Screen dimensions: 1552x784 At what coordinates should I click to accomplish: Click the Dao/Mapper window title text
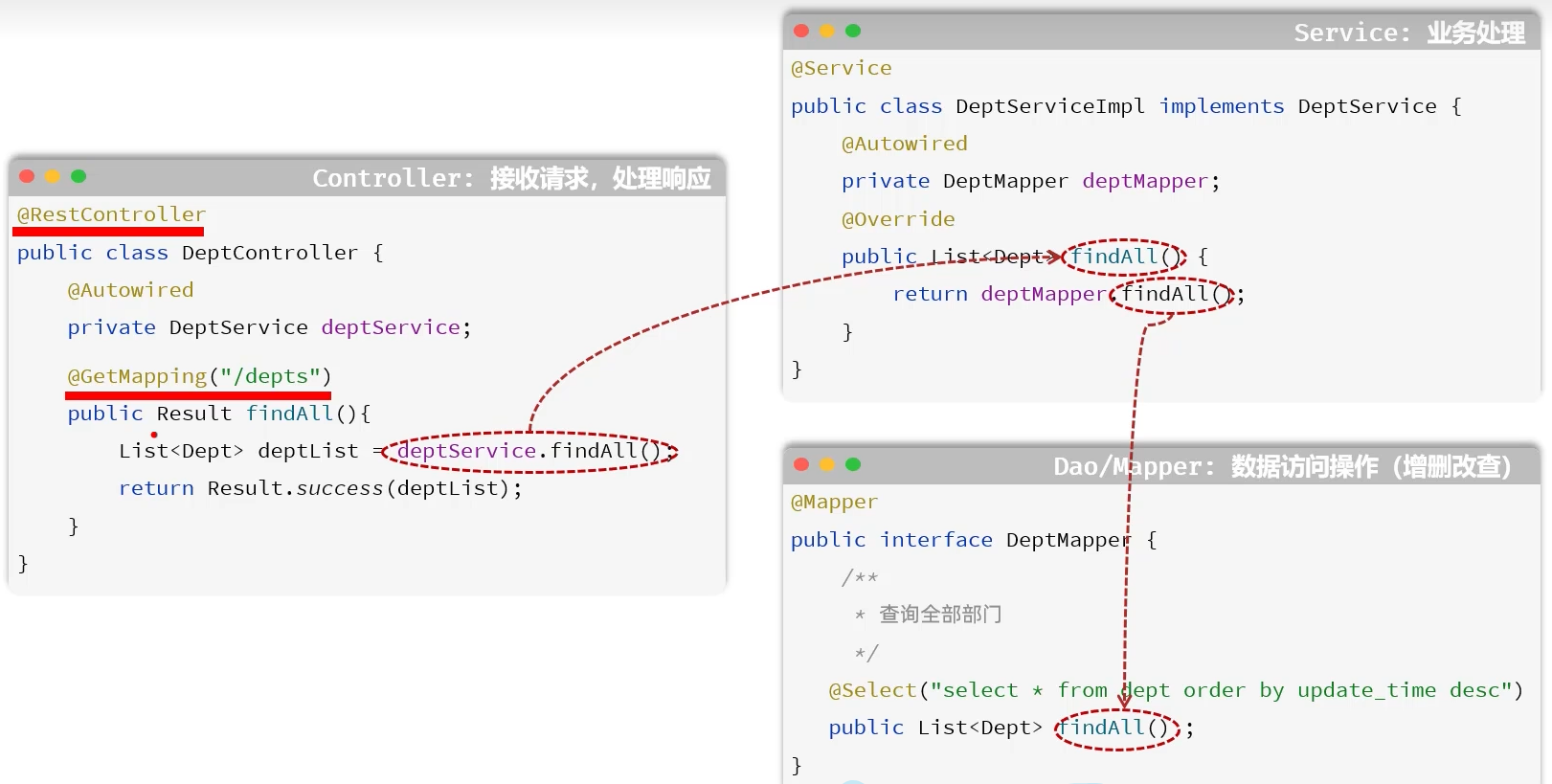[x=1281, y=466]
